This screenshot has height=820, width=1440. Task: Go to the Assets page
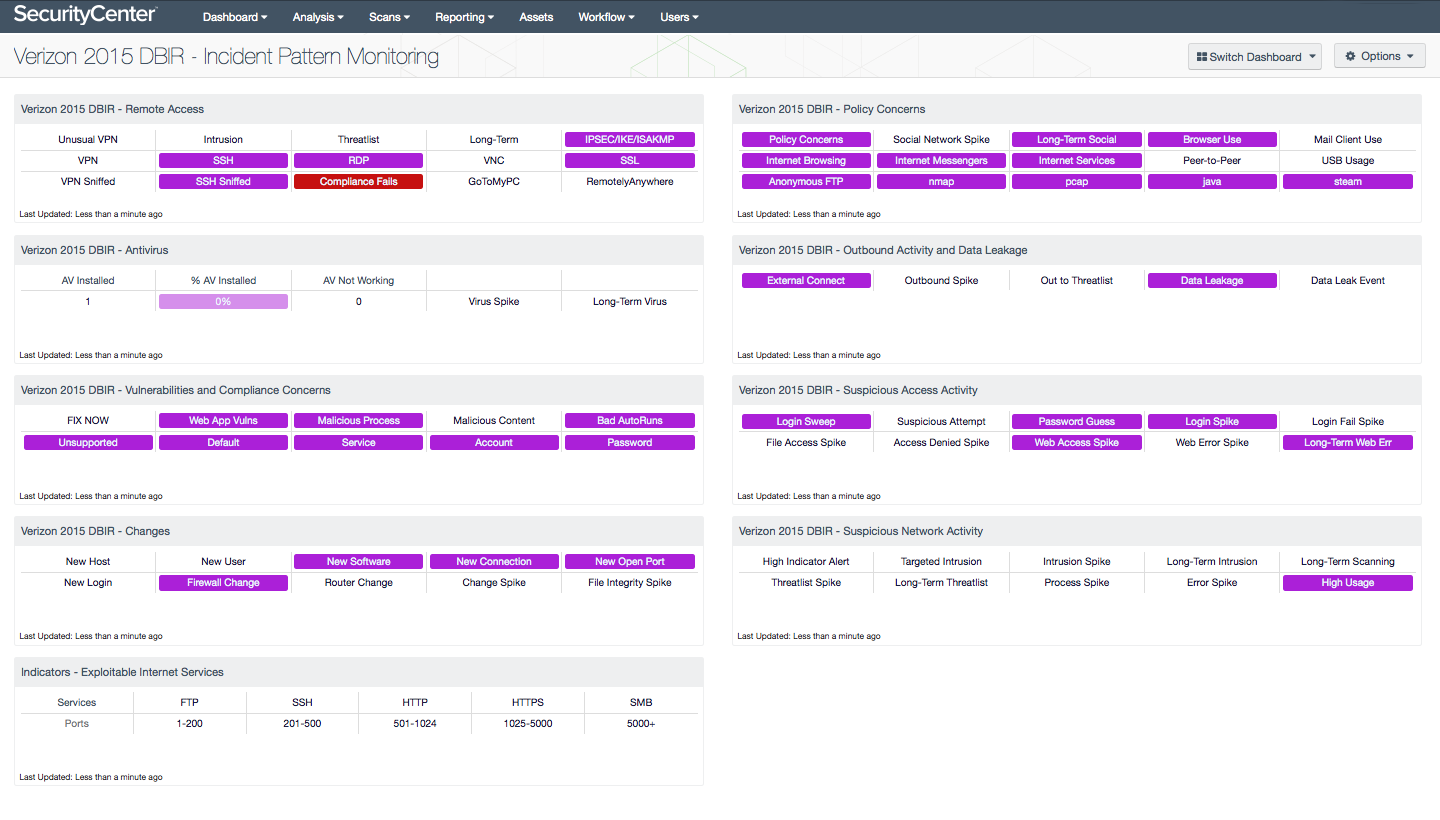click(536, 17)
